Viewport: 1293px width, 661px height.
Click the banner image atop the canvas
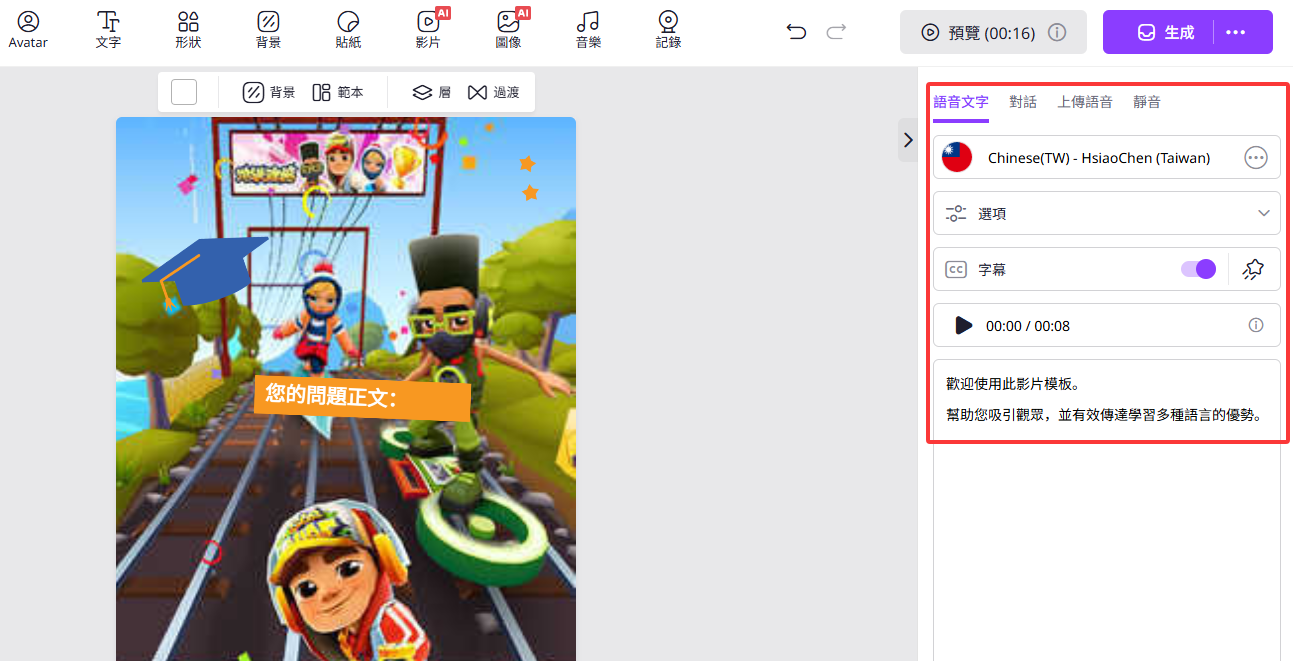pyautogui.click(x=326, y=162)
